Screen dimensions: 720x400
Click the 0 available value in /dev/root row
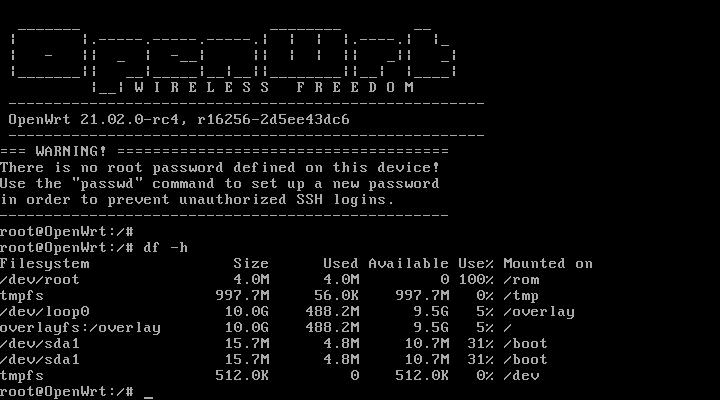click(x=444, y=280)
